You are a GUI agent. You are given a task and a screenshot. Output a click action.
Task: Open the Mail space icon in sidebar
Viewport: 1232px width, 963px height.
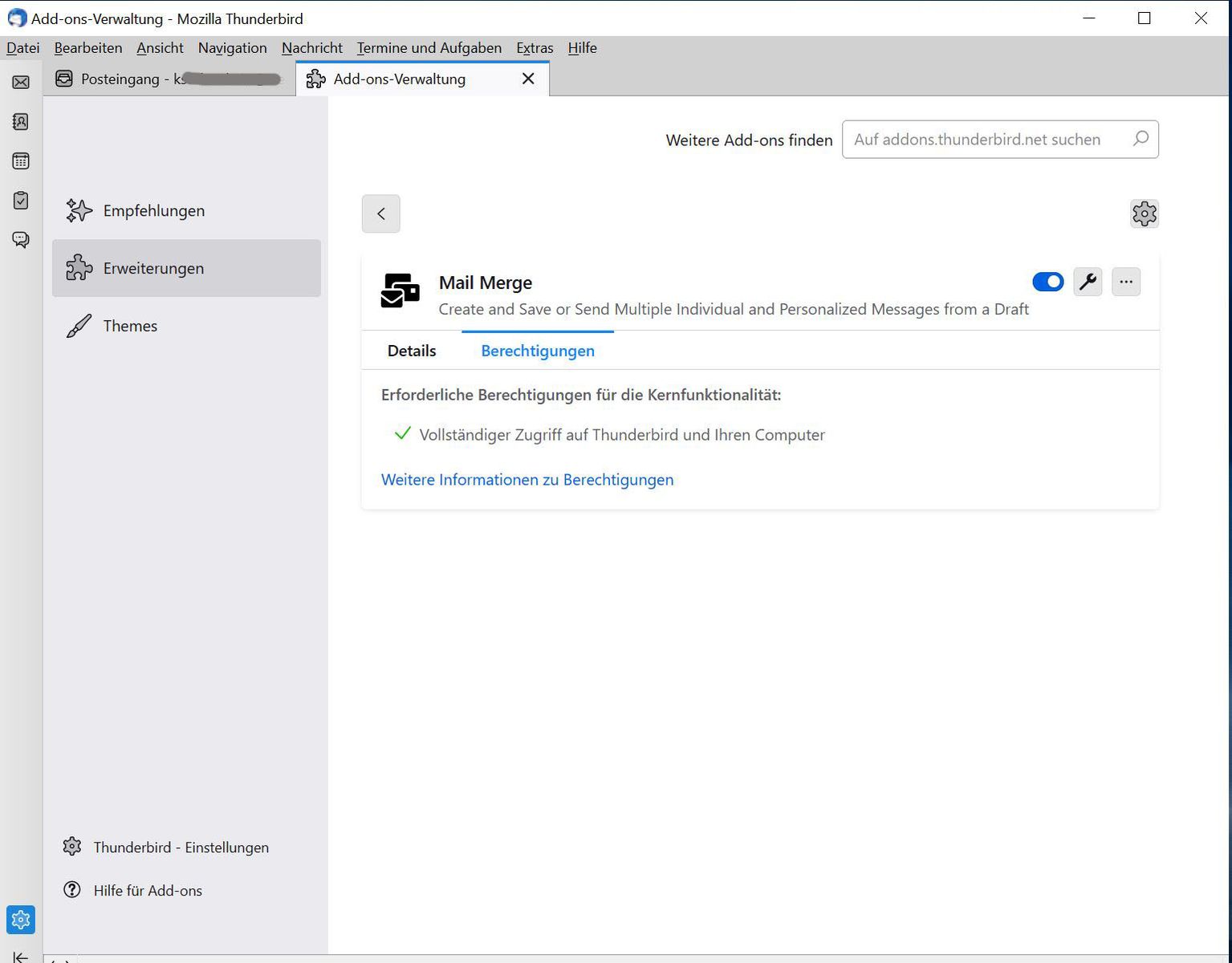pos(21,83)
